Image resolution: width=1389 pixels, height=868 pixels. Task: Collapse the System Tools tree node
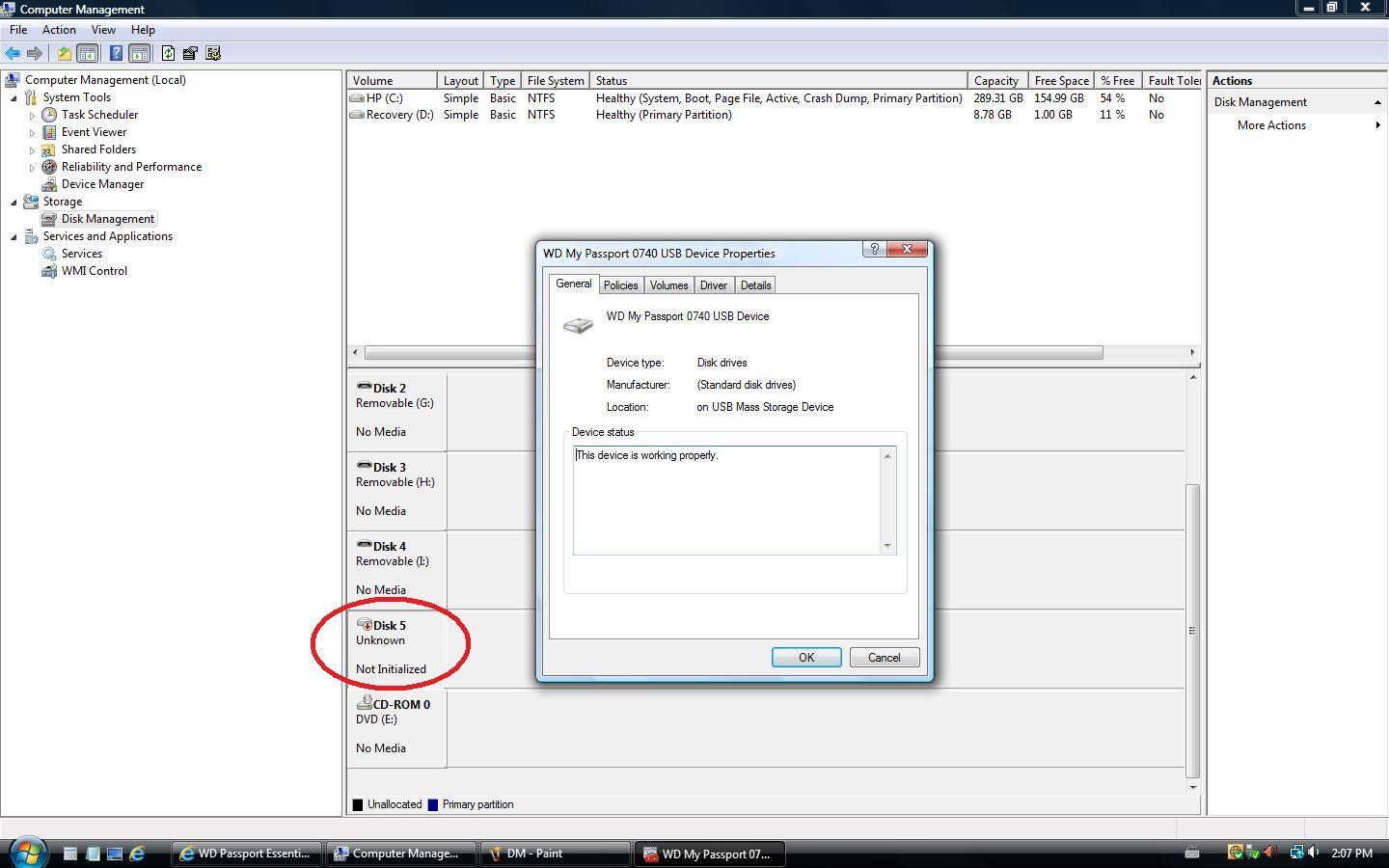click(14, 97)
